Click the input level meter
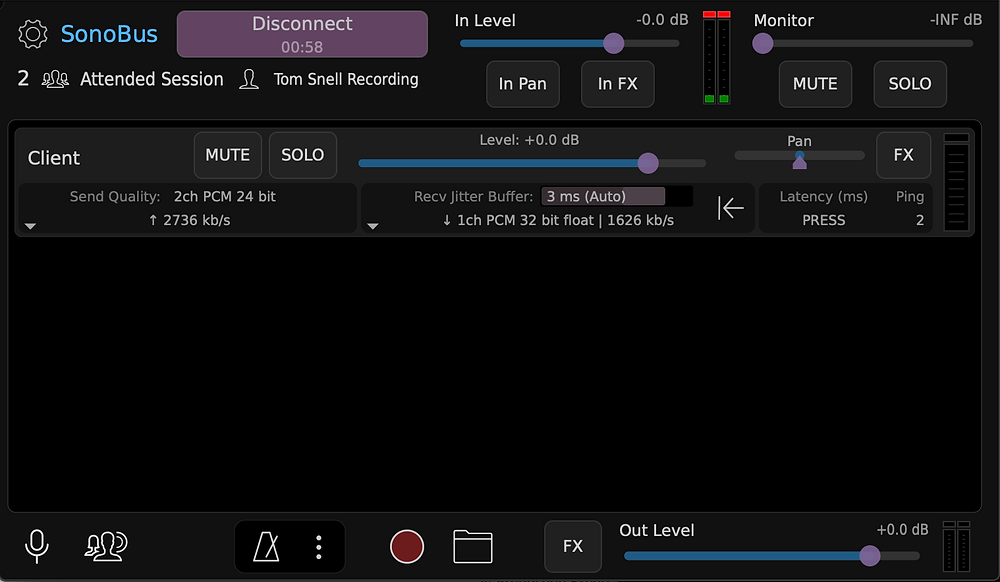The image size is (1000, 582). 716,57
